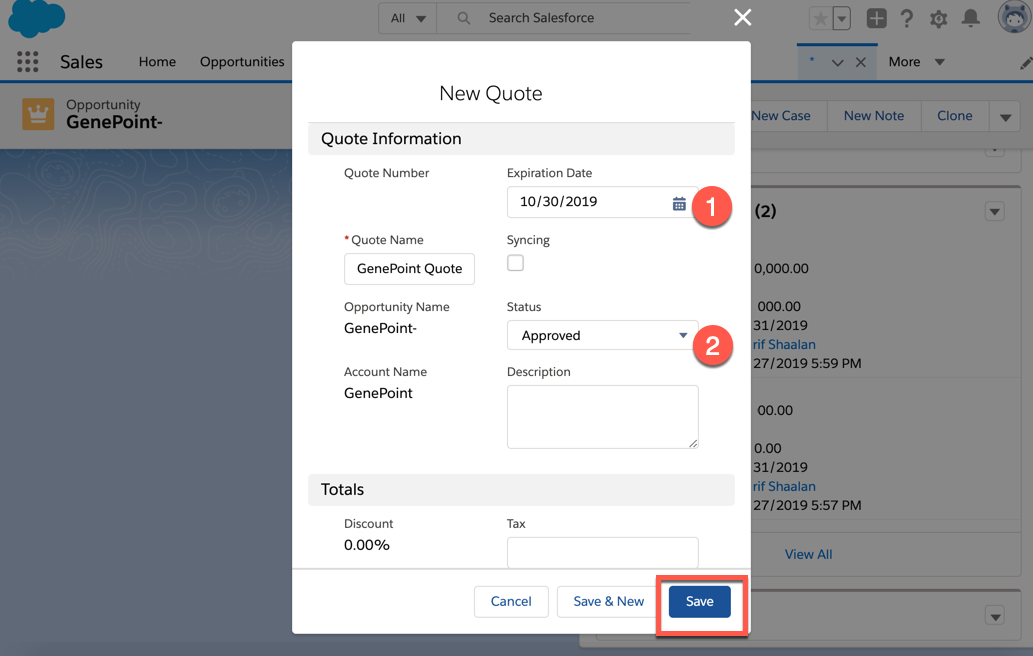The height and width of the screenshot is (656, 1033).
Task: Close the New Quote dialog with X
Action: click(x=742, y=18)
